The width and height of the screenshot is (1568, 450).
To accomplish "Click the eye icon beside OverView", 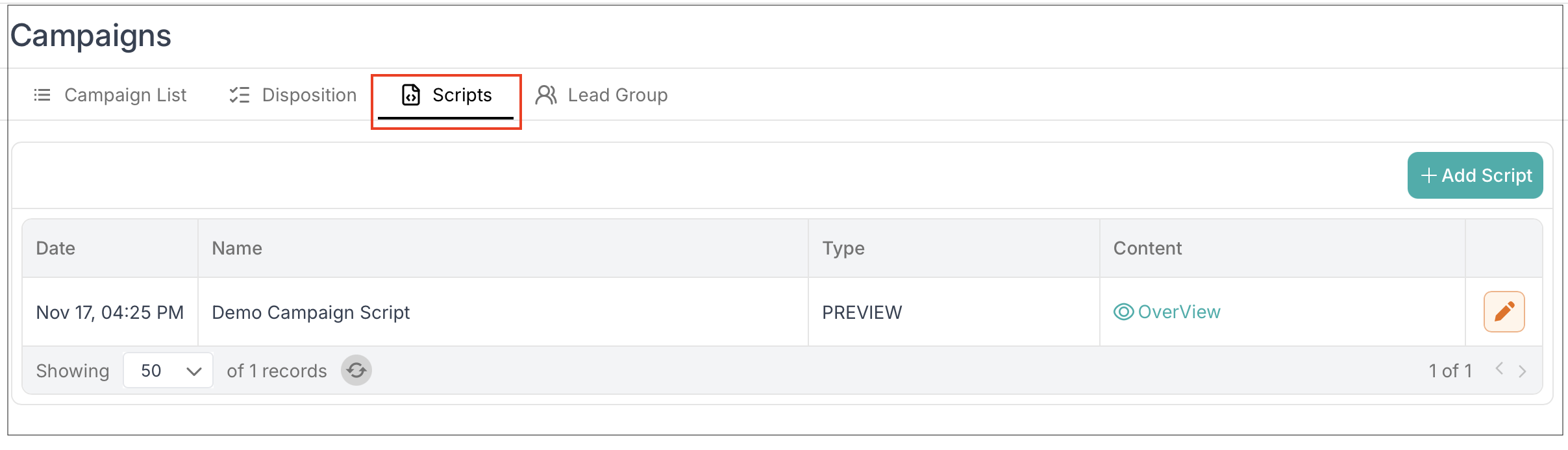I will pyautogui.click(x=1123, y=312).
